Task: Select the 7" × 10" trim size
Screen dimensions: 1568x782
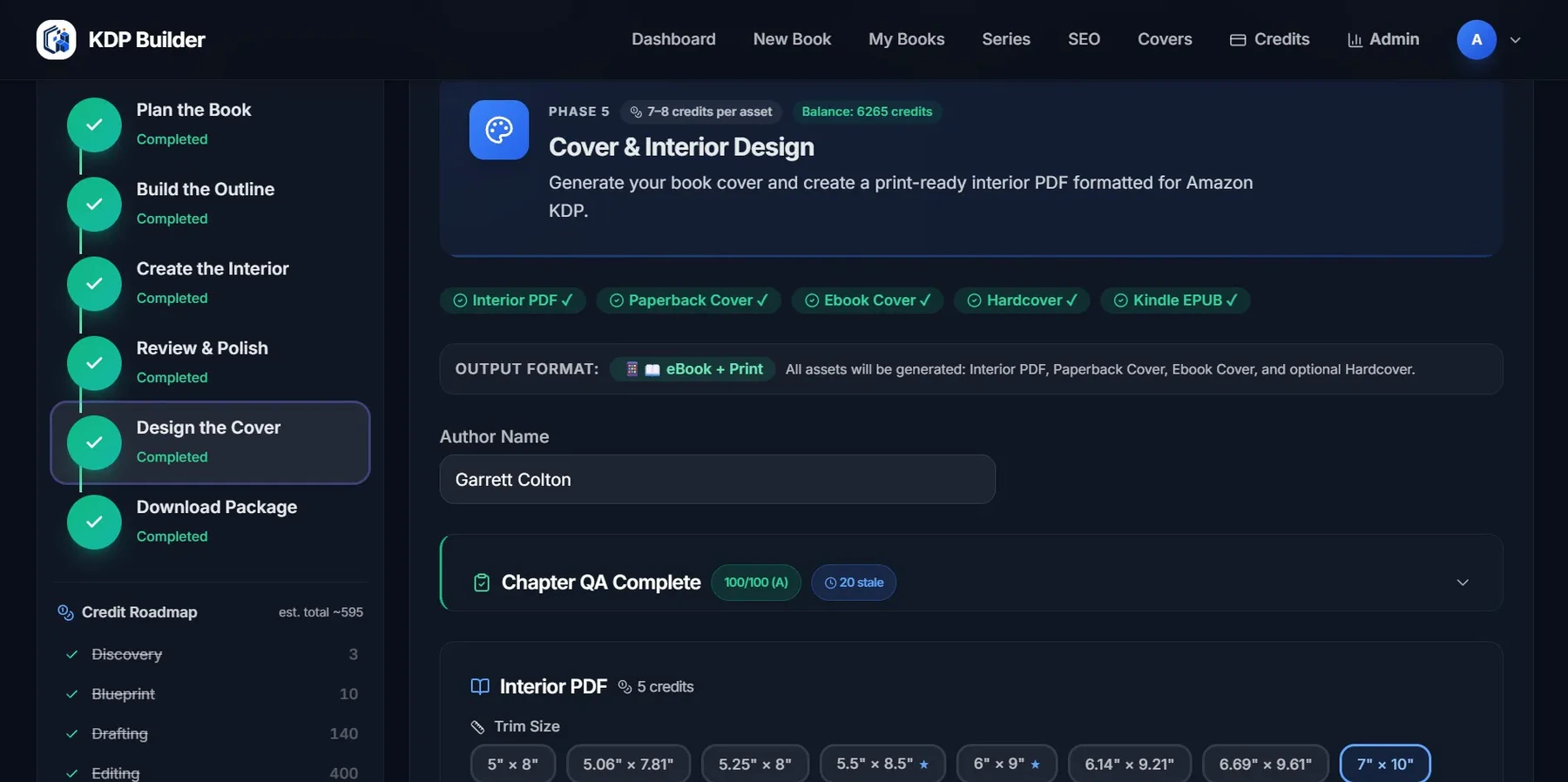Action: pyautogui.click(x=1385, y=764)
